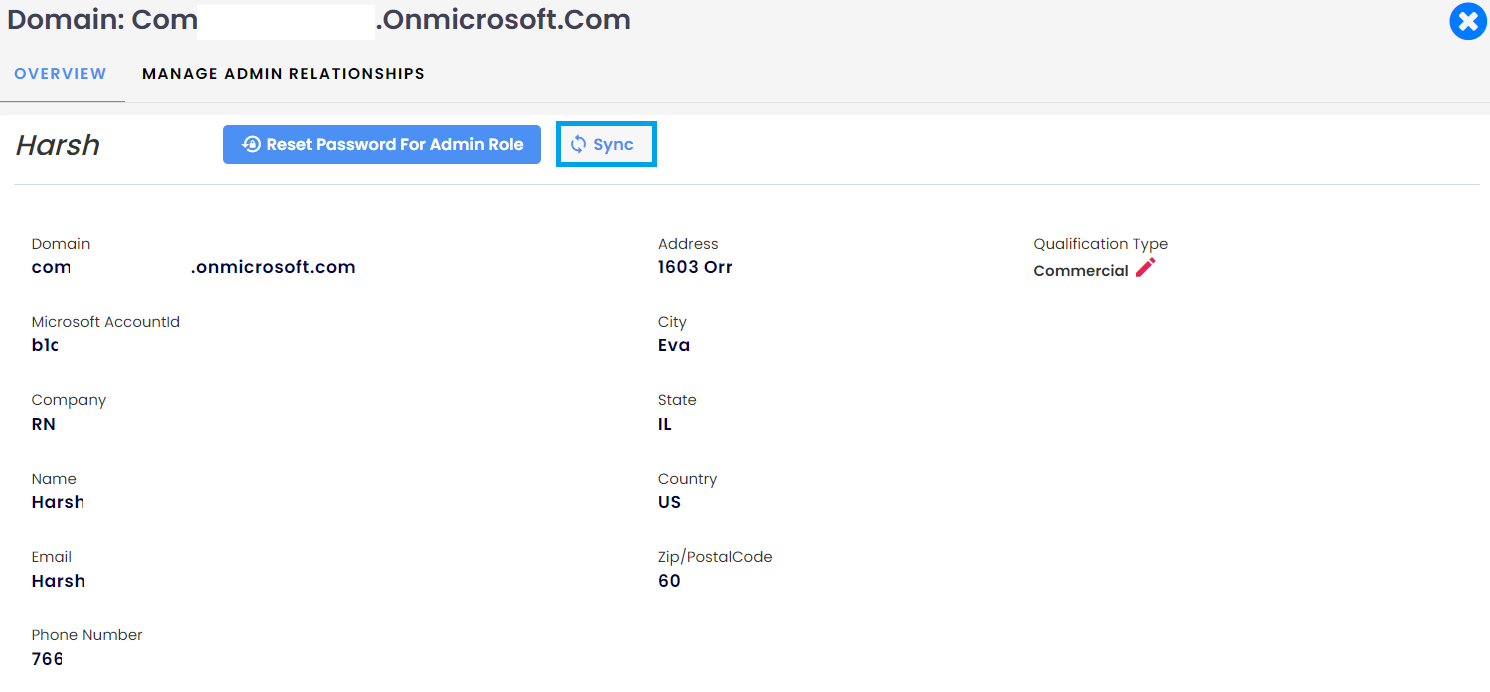Select the Zip/PostalCode value '60'
This screenshot has height=692, width=1490.
tap(669, 581)
